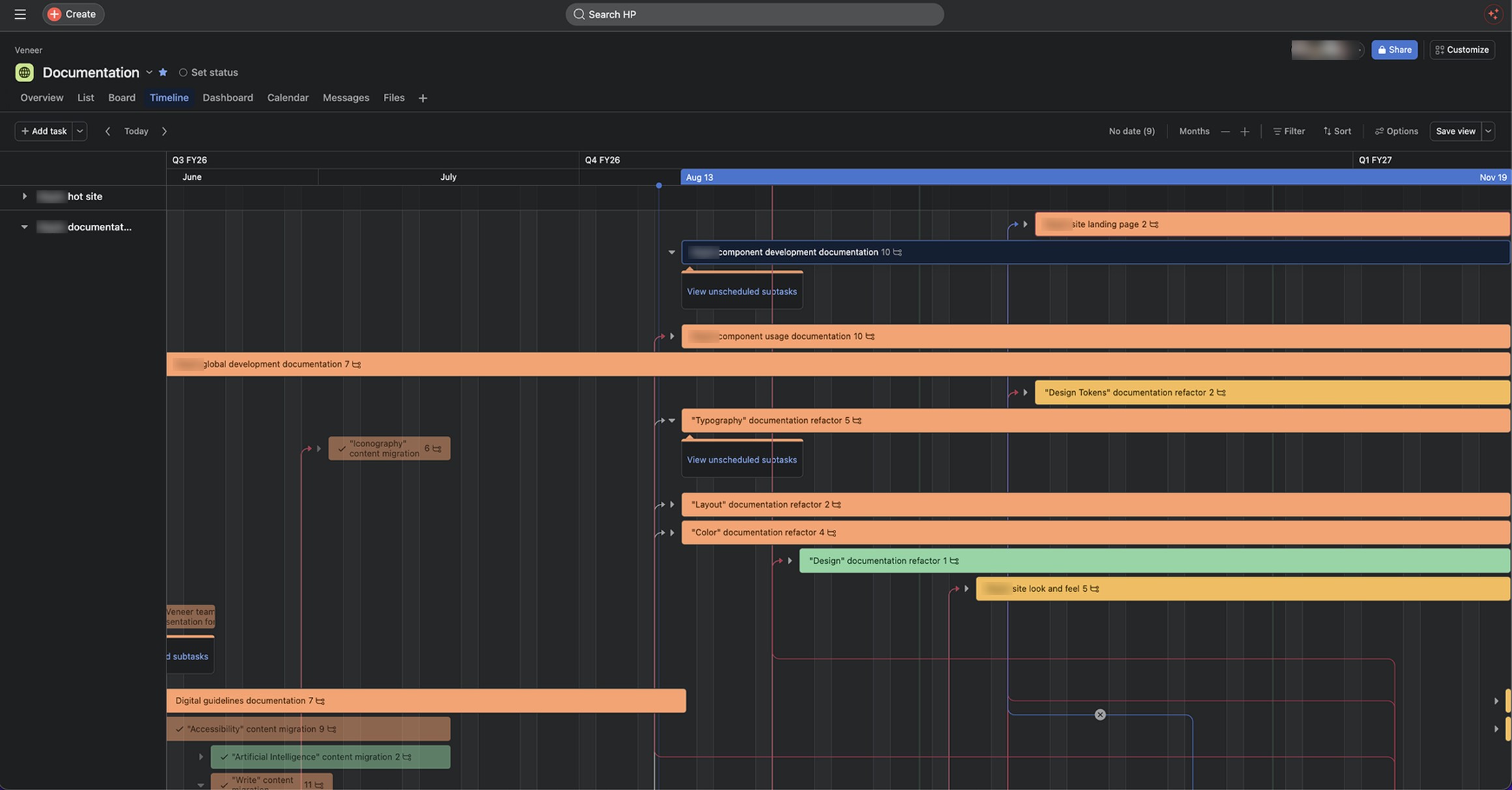Screen dimensions: 1512x790
Task: Click the Share button
Action: click(x=1394, y=50)
